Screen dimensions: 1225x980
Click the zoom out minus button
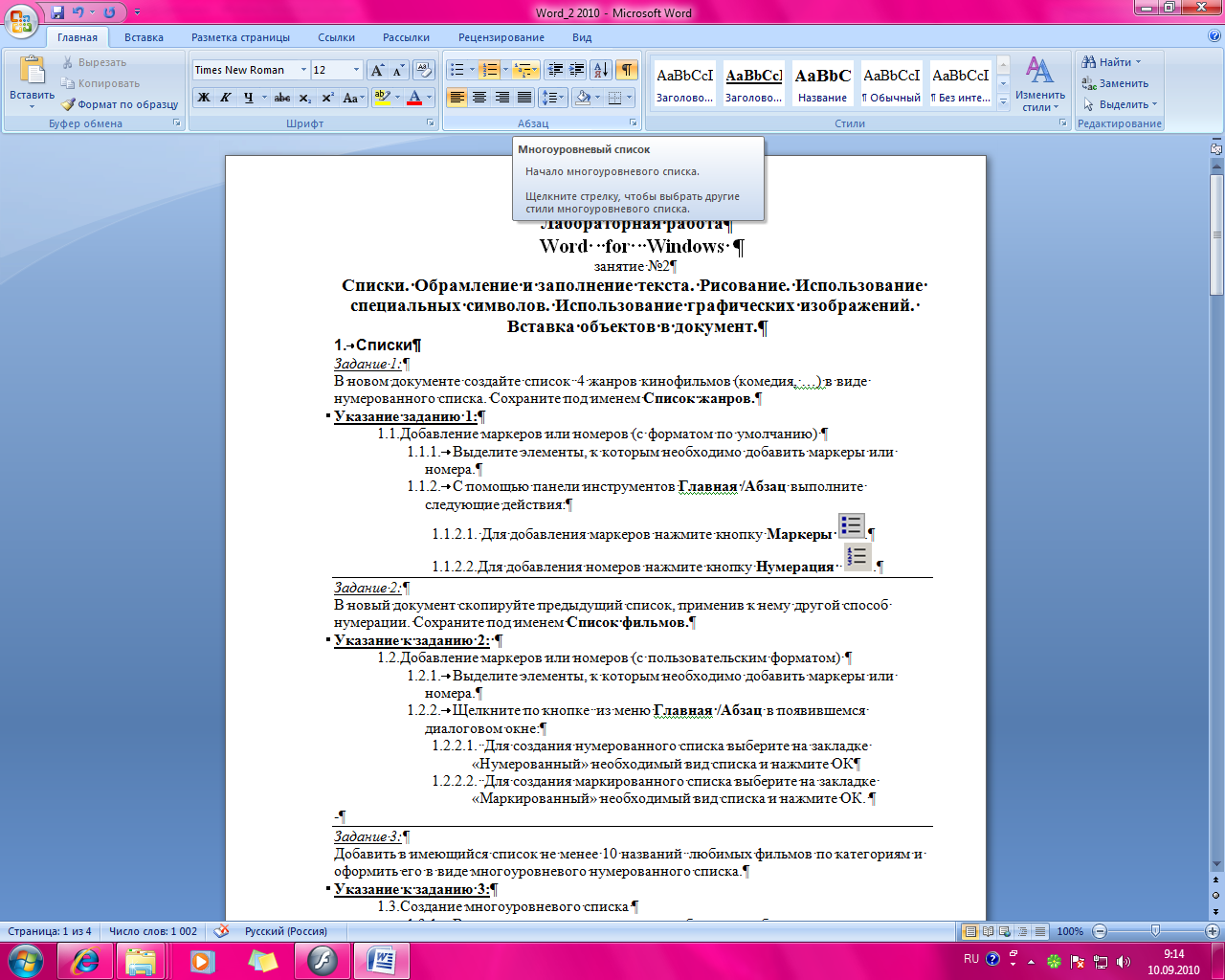coord(1099,931)
